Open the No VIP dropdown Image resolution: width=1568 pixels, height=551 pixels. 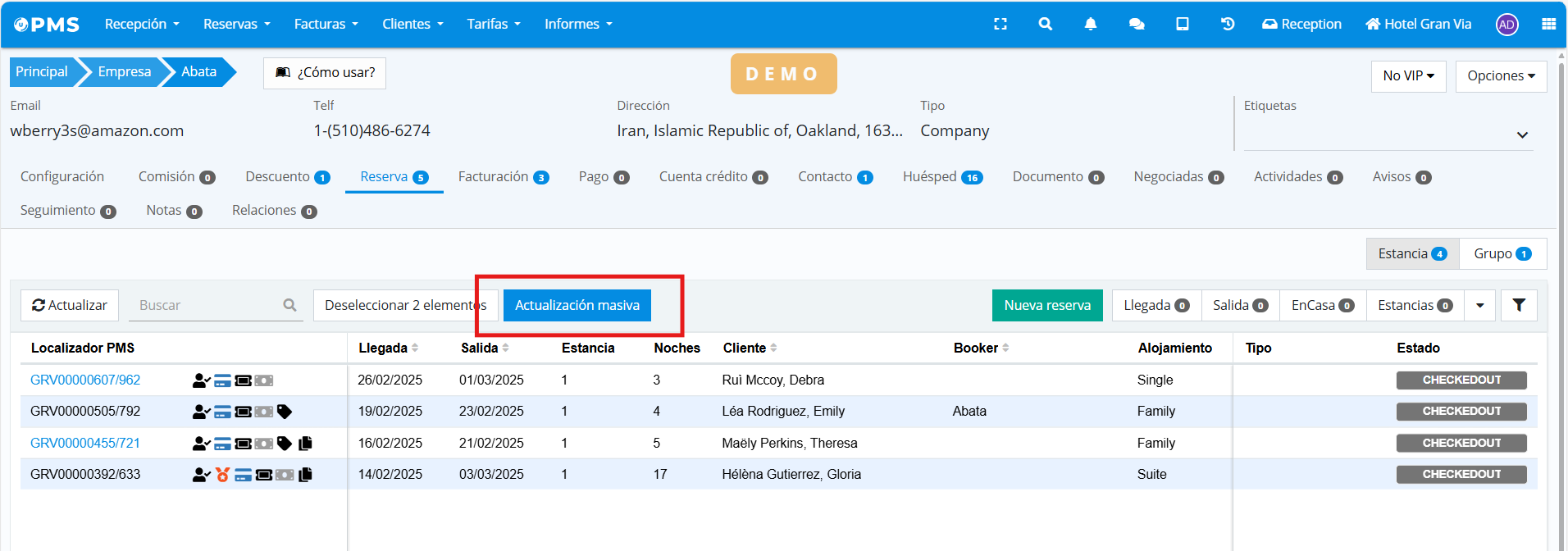point(1408,75)
